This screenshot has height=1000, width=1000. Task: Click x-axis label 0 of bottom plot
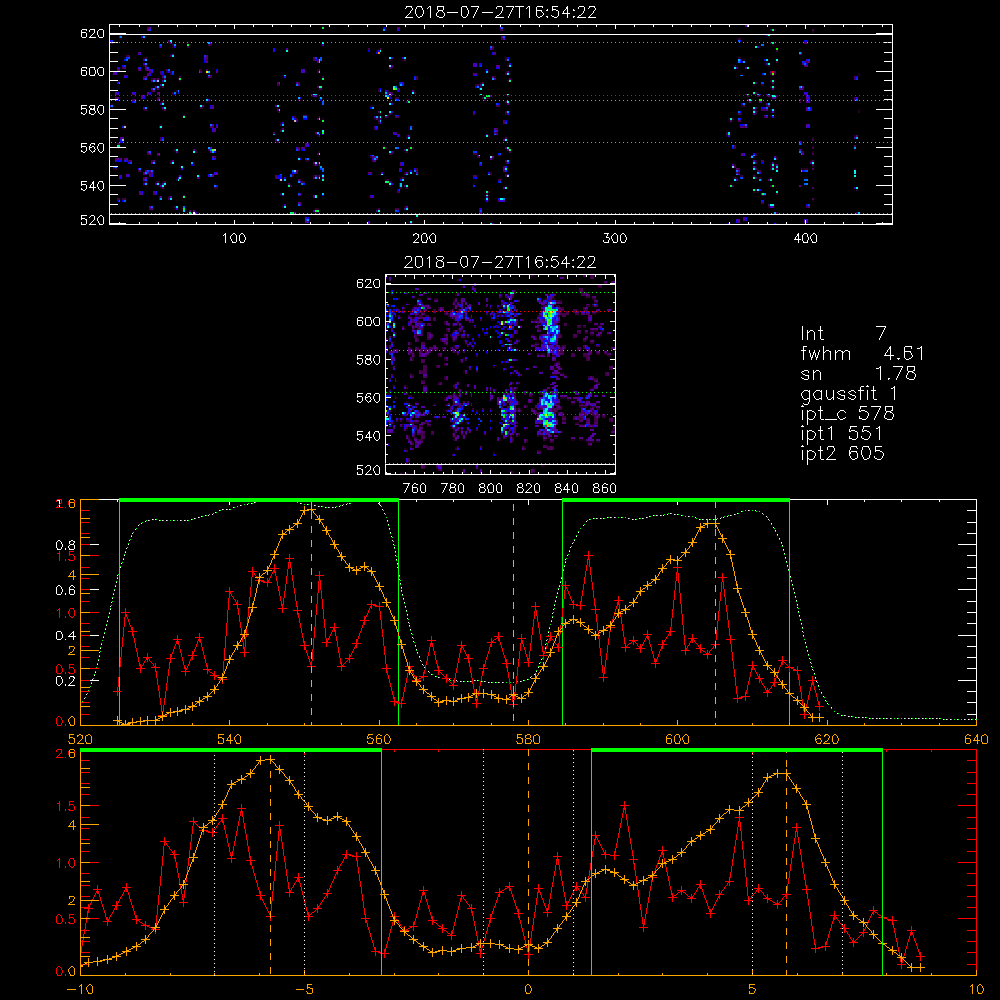tap(528, 989)
